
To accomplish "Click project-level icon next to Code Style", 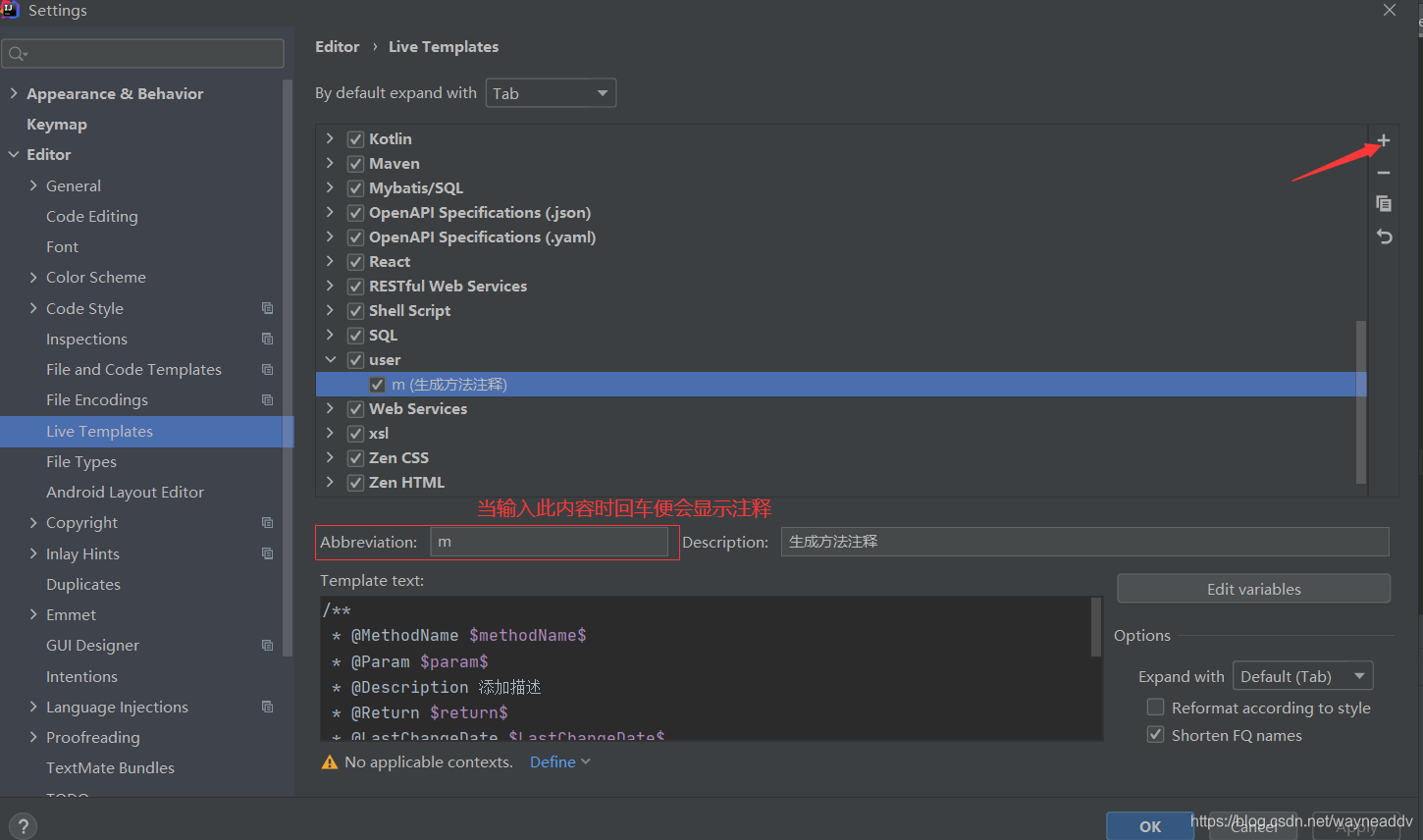I will pos(267,308).
